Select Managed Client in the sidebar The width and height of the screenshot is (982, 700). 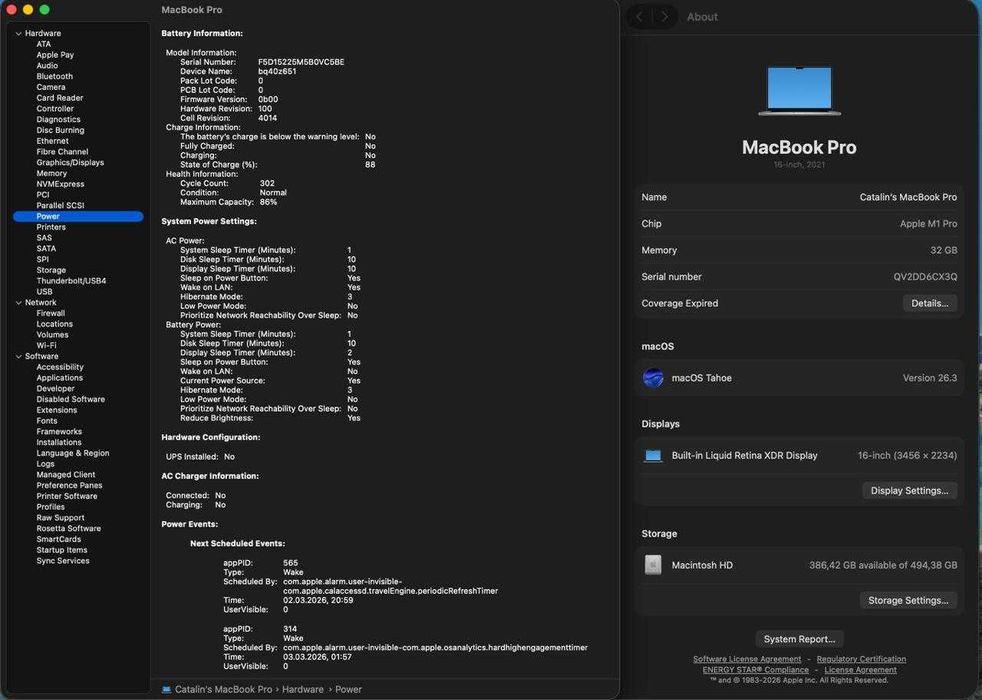coord(66,475)
